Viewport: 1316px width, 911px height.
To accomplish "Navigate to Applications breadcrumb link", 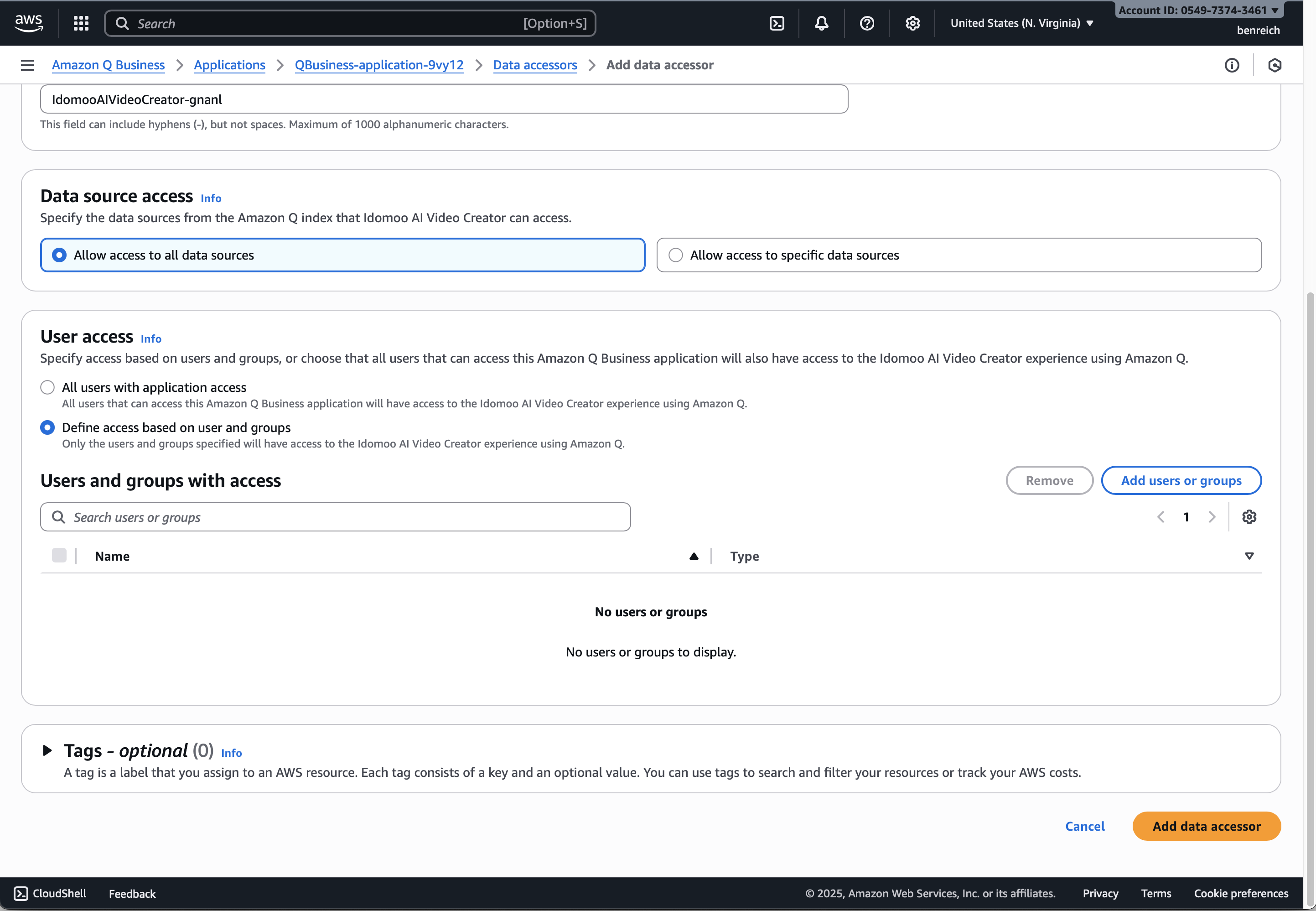I will click(229, 65).
